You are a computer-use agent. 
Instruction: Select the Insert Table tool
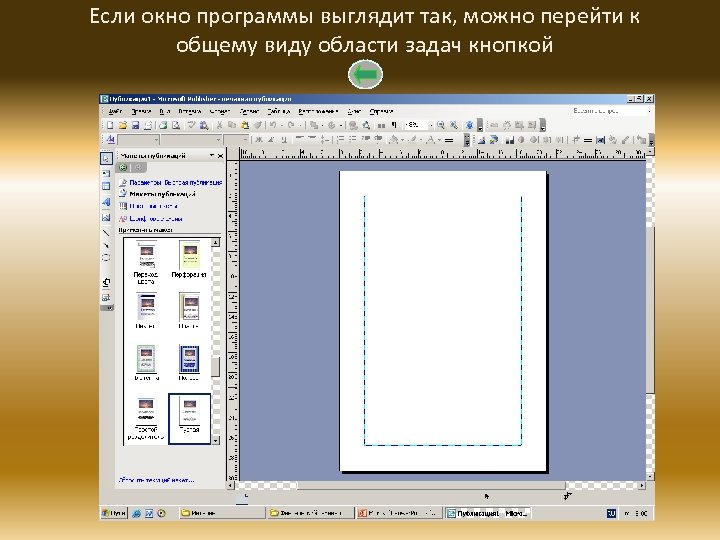point(107,186)
